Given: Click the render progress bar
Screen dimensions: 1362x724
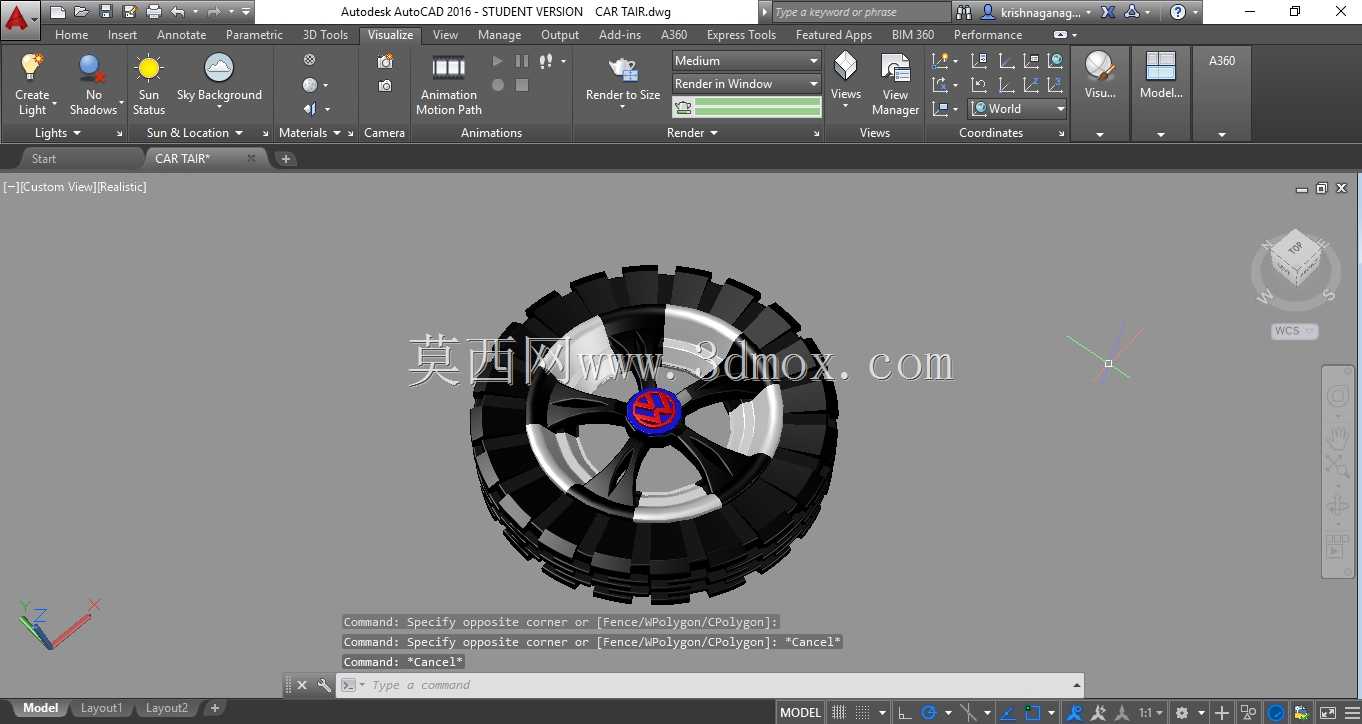Looking at the screenshot, I should 758,107.
